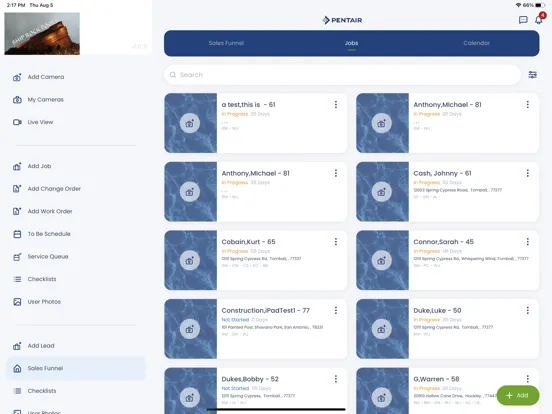The height and width of the screenshot is (414, 552).
Task: Click the green Add button
Action: coord(518,395)
